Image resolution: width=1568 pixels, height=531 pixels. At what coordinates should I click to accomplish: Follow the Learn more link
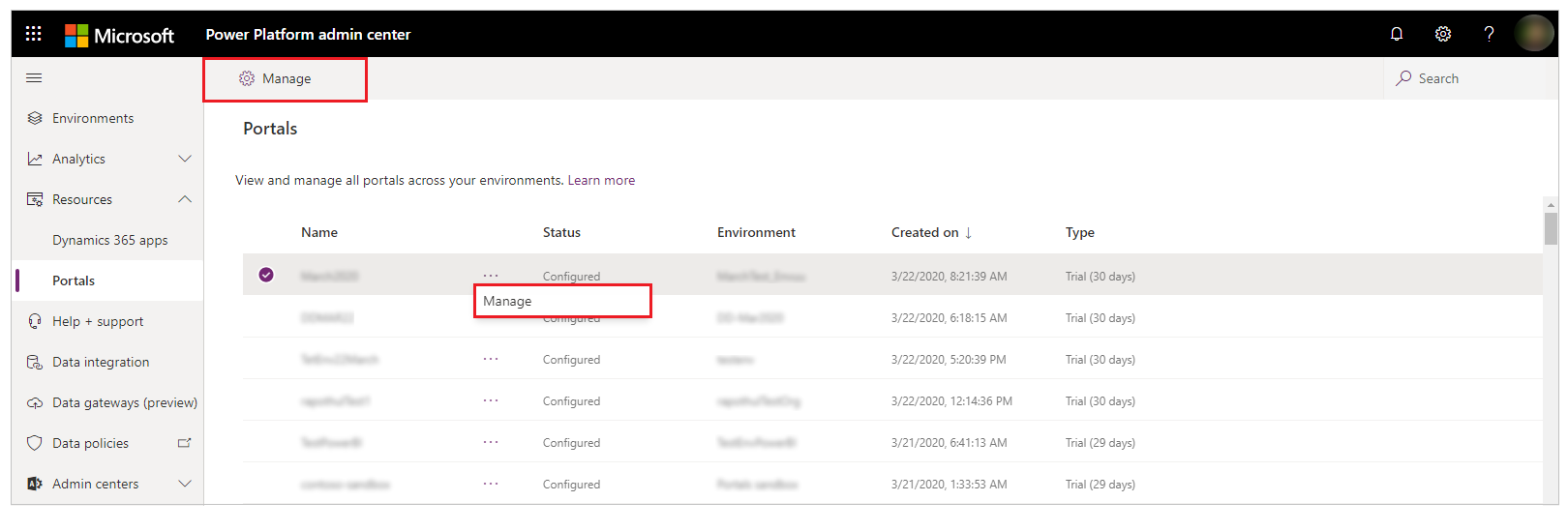click(601, 180)
